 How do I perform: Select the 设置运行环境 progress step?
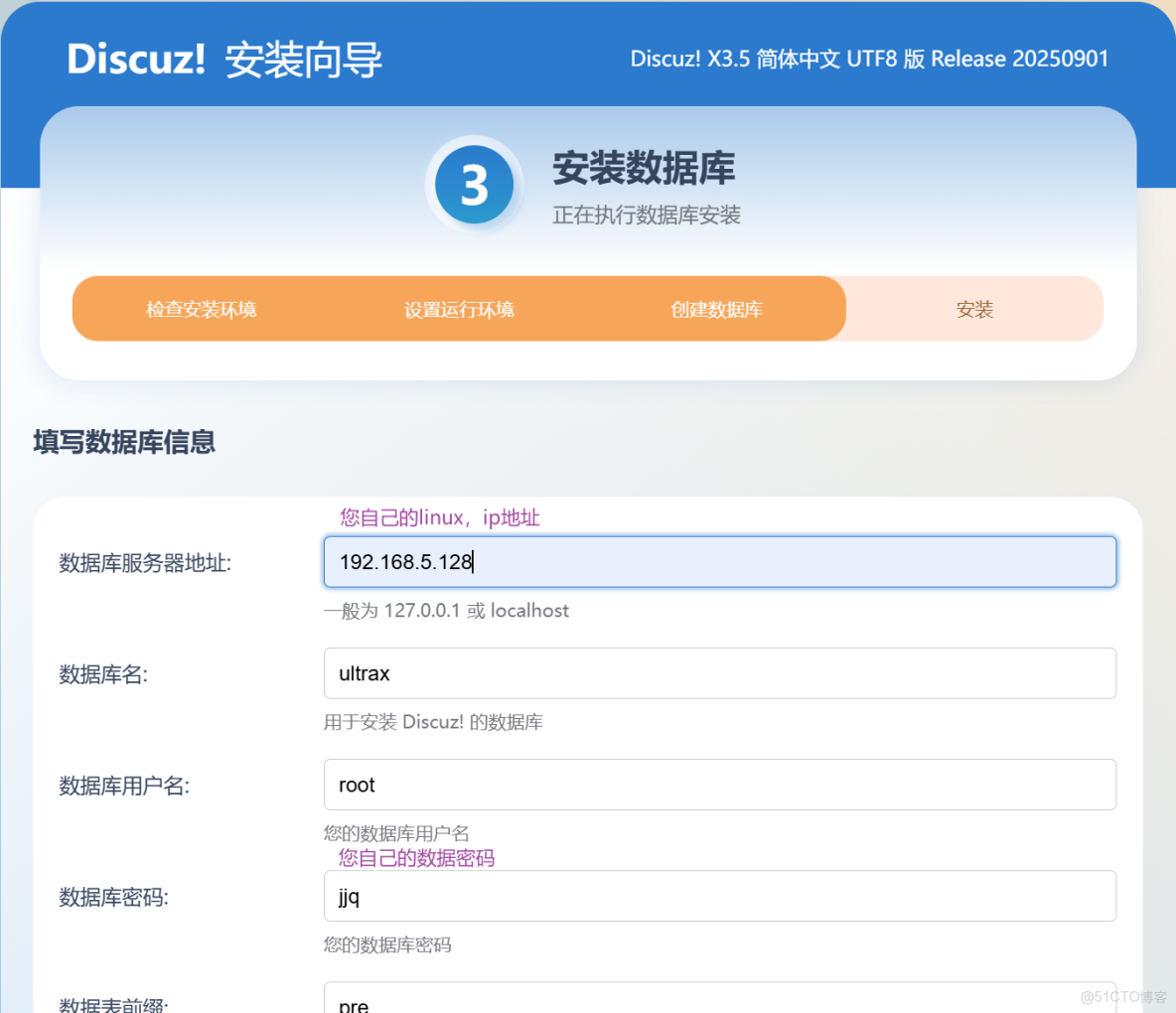[459, 309]
